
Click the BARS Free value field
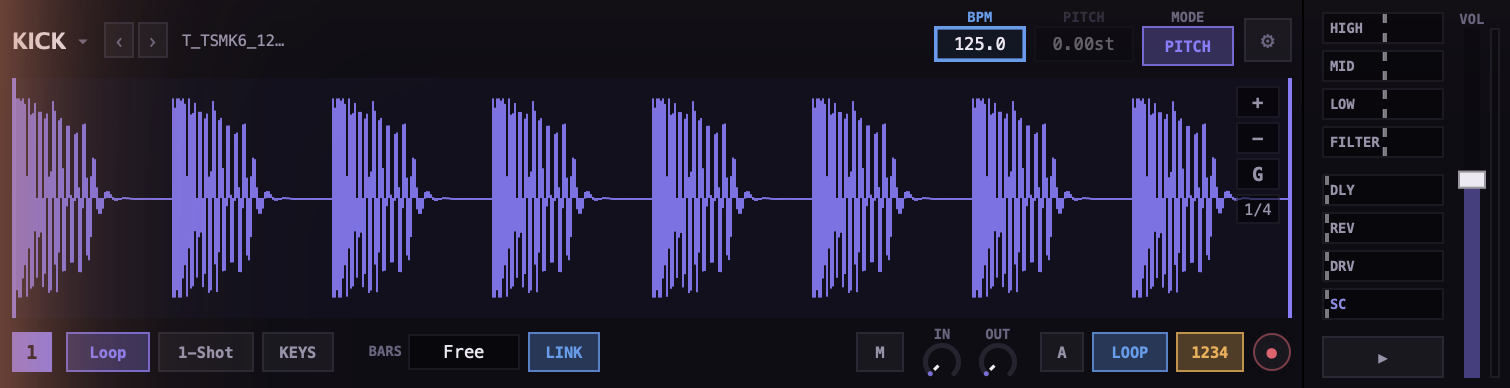pyautogui.click(x=464, y=352)
